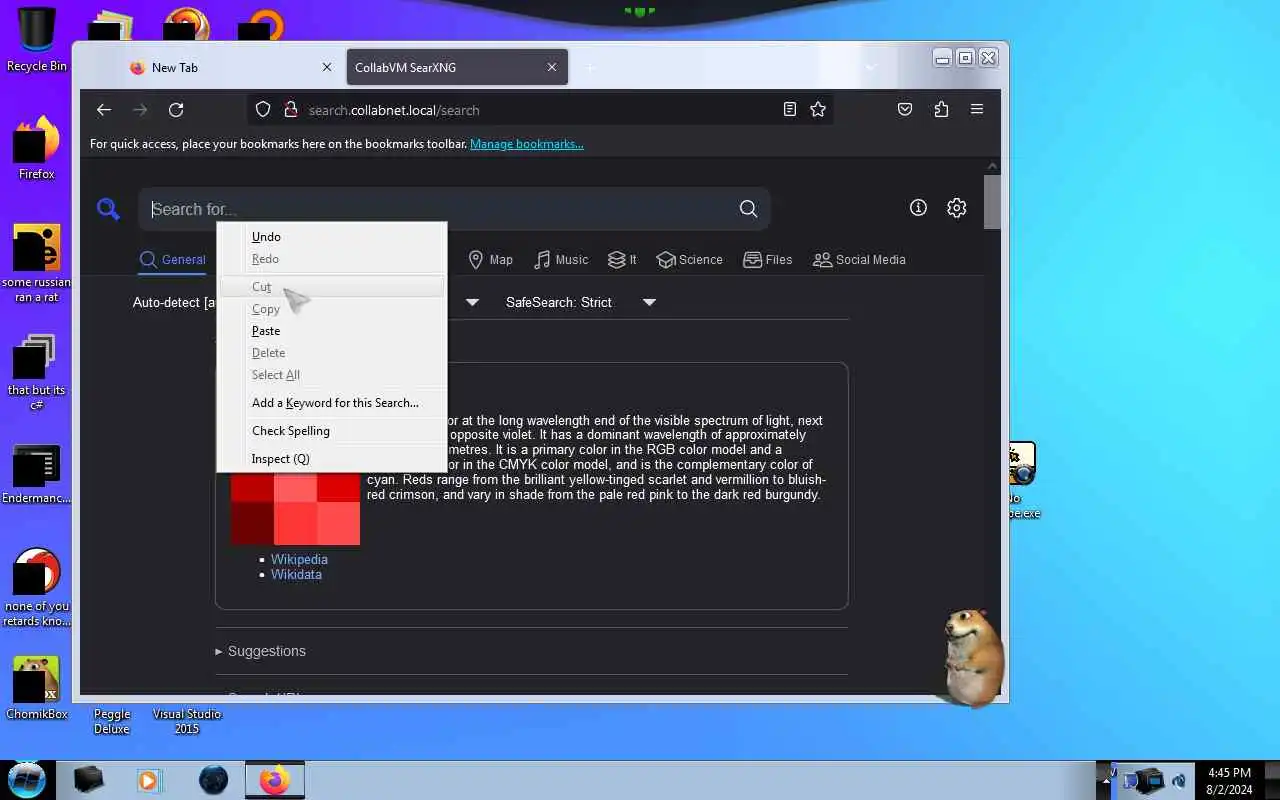The height and width of the screenshot is (800, 1280).
Task: Open SearXNG preferences gear icon
Action: pyautogui.click(x=957, y=208)
